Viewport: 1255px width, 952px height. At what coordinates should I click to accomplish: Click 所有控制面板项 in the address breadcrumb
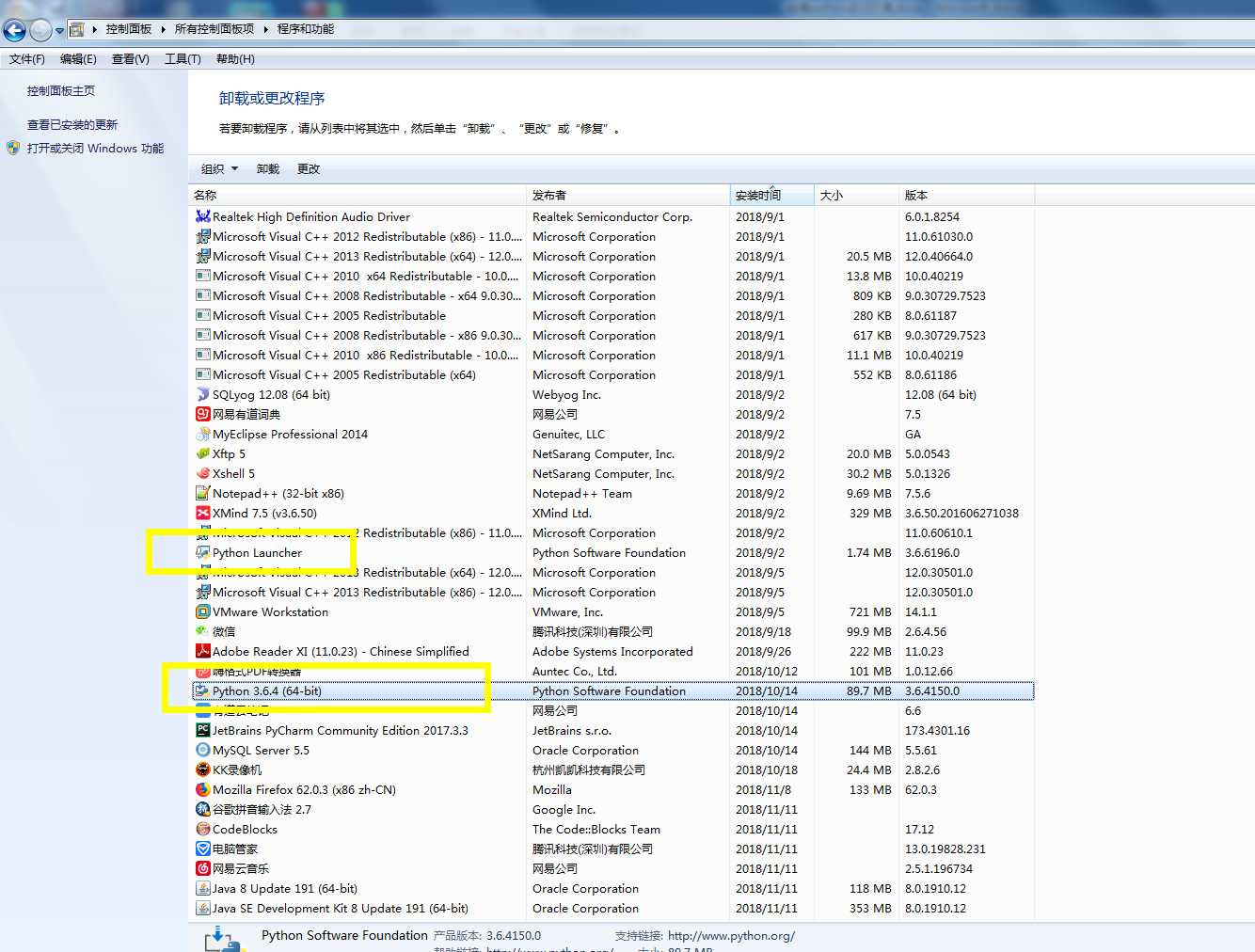click(x=214, y=29)
